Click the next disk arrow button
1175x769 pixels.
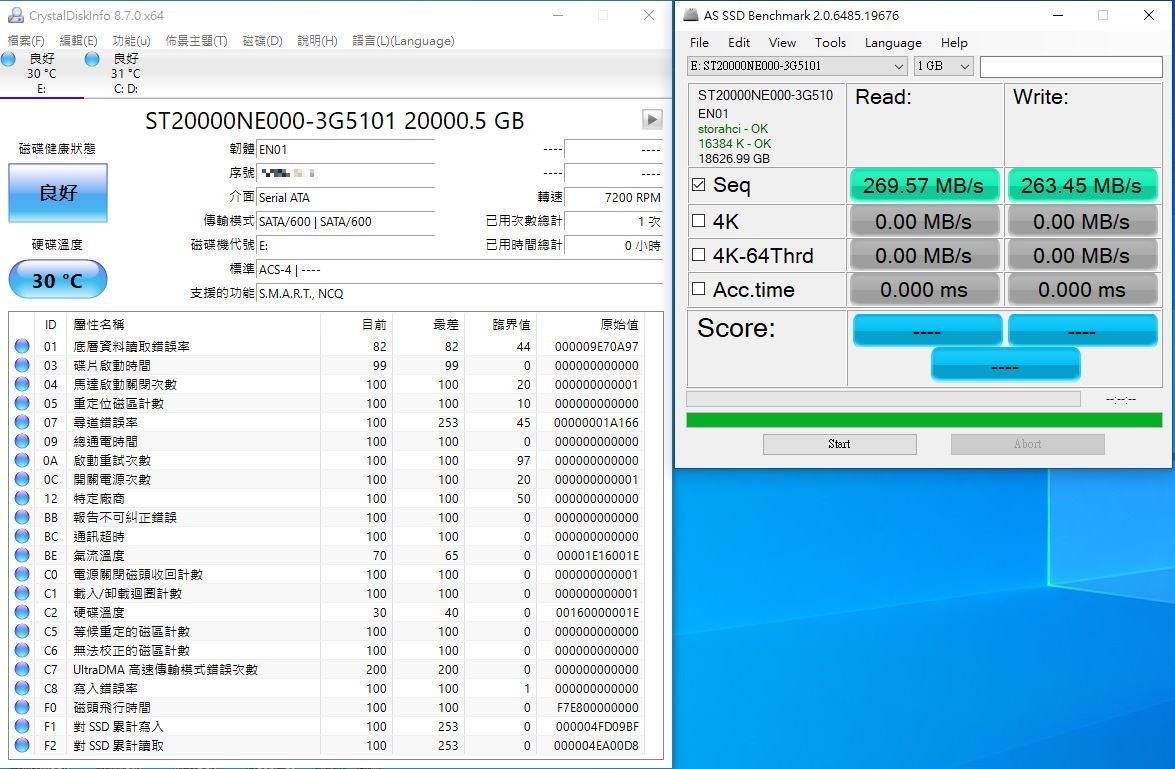652,119
